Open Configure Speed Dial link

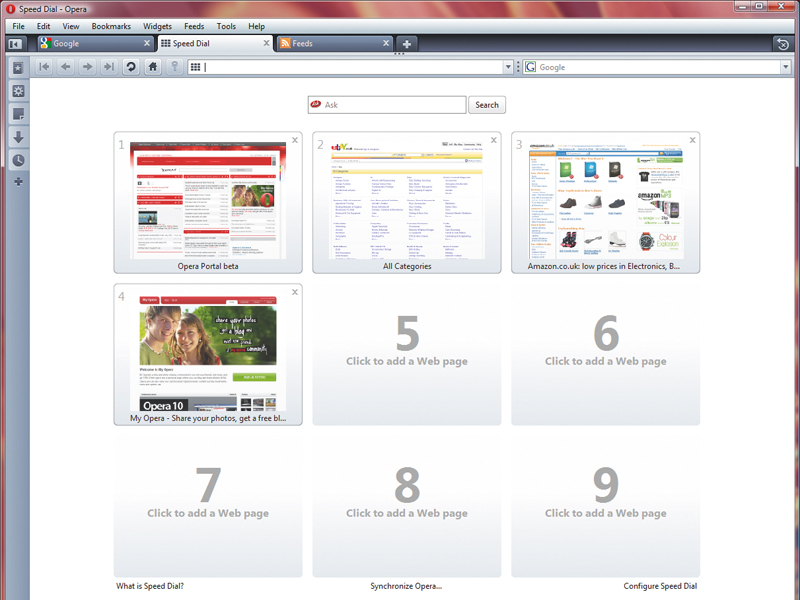point(660,586)
